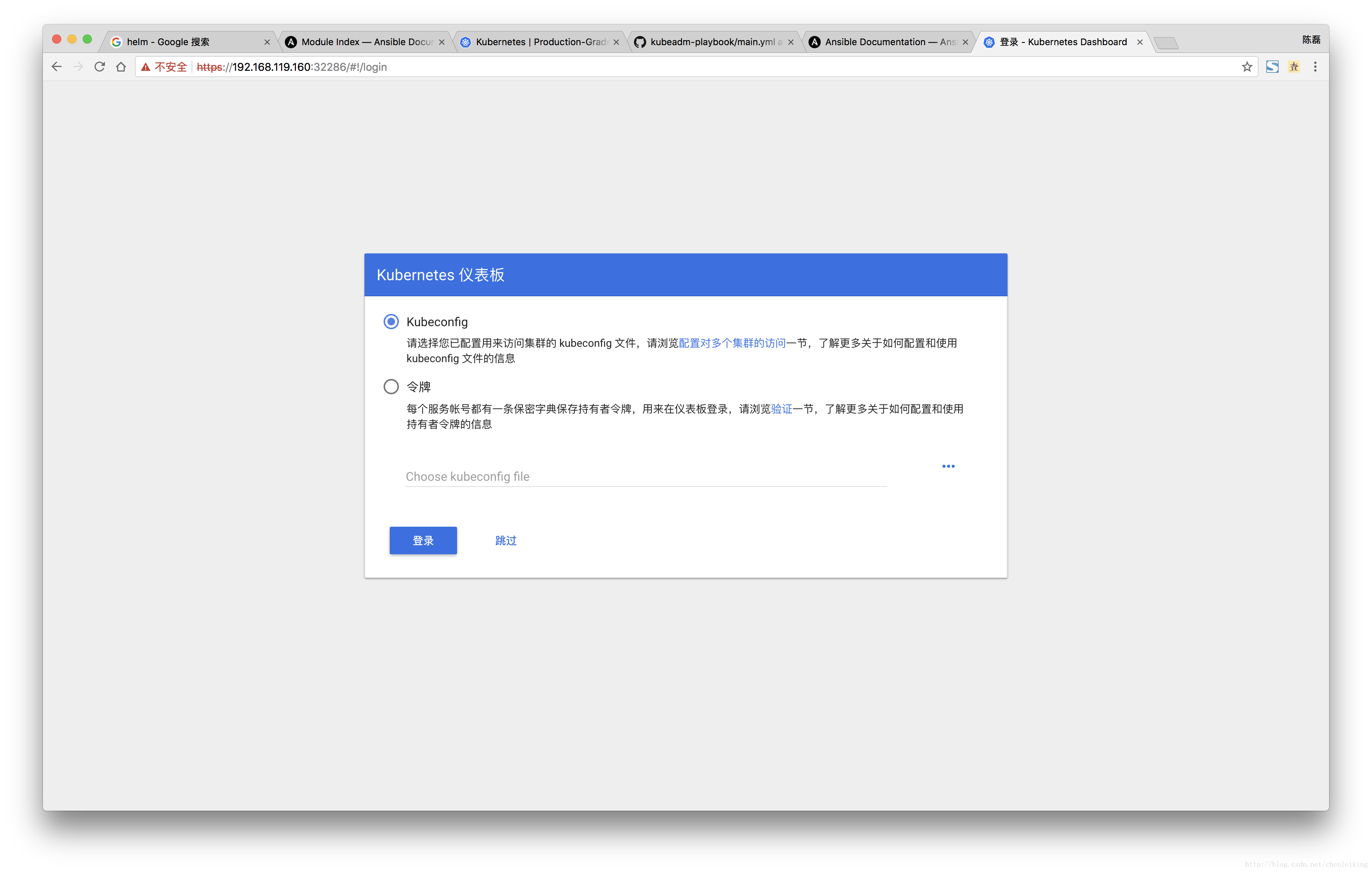Screen dimensions: 1372x872
Task: Click the Kubernetes 仪表板 header title
Action: pyautogui.click(x=441, y=274)
